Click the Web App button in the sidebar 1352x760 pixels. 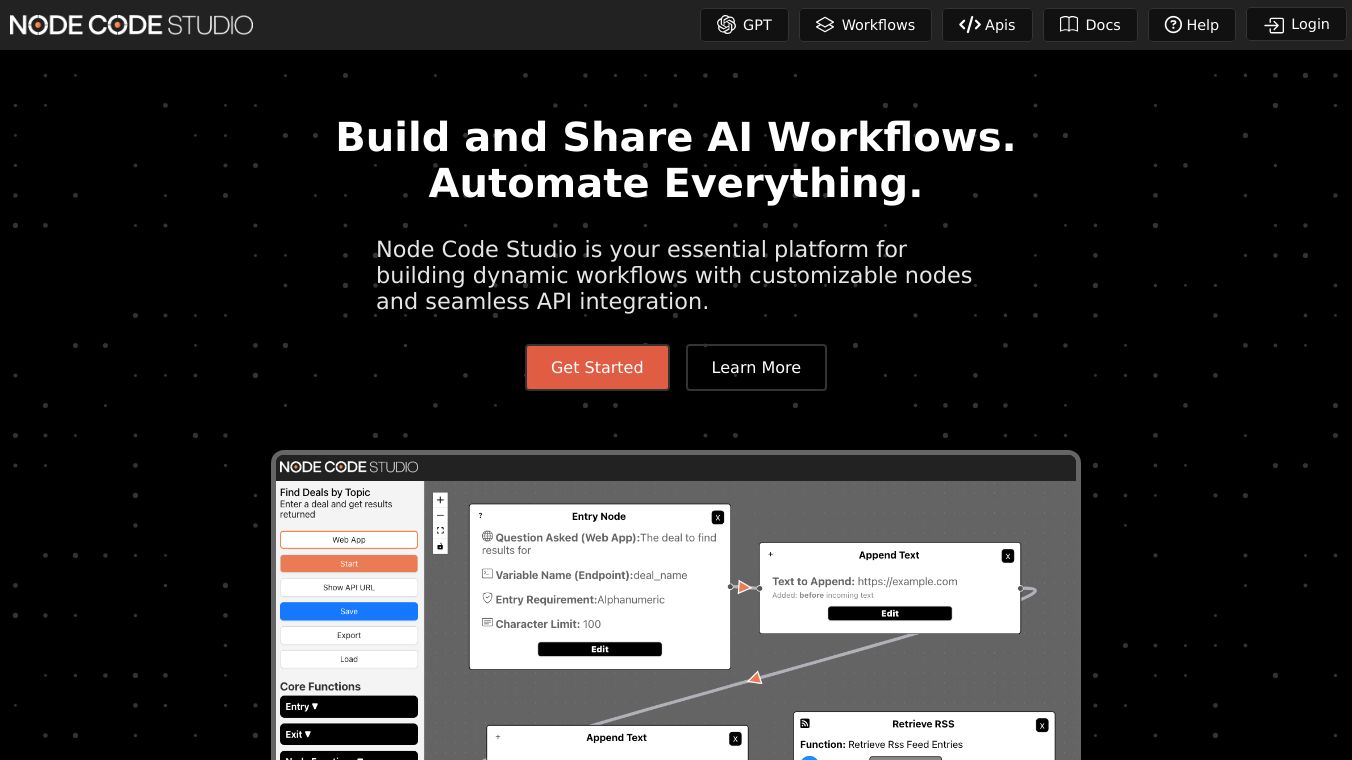click(x=349, y=540)
